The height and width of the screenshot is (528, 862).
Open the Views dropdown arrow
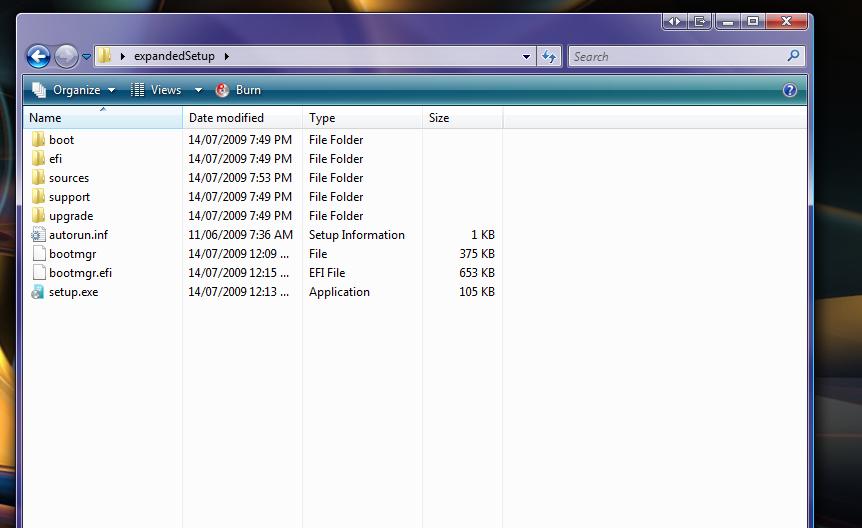coord(198,90)
